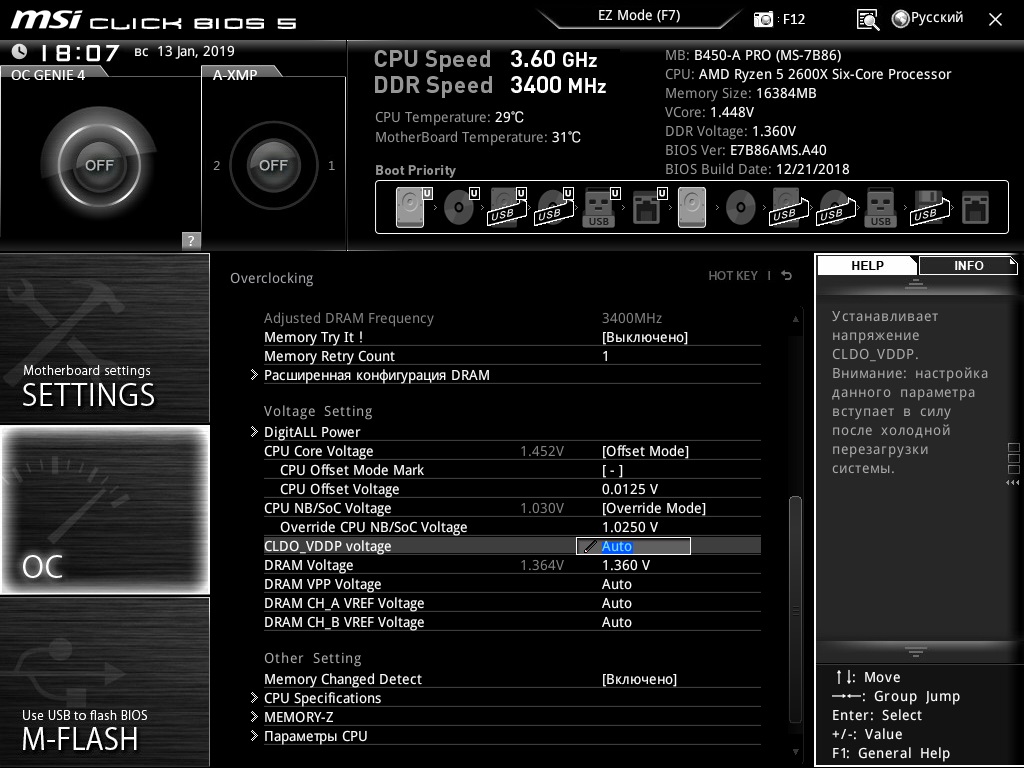Click the HOT KEY label
This screenshot has width=1024, height=768.
click(x=733, y=276)
